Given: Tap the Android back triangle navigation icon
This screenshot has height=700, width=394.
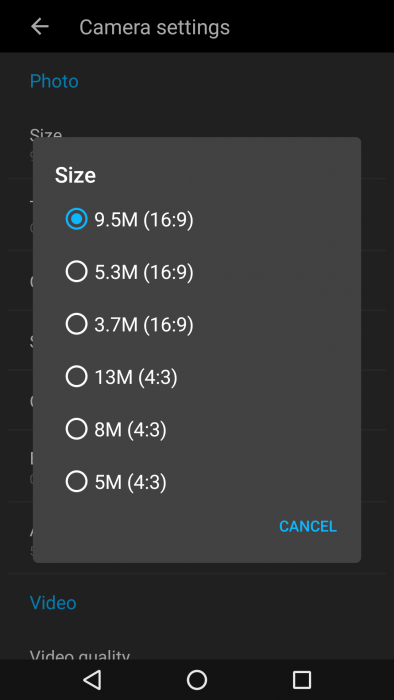Looking at the screenshot, I should [x=92, y=680].
